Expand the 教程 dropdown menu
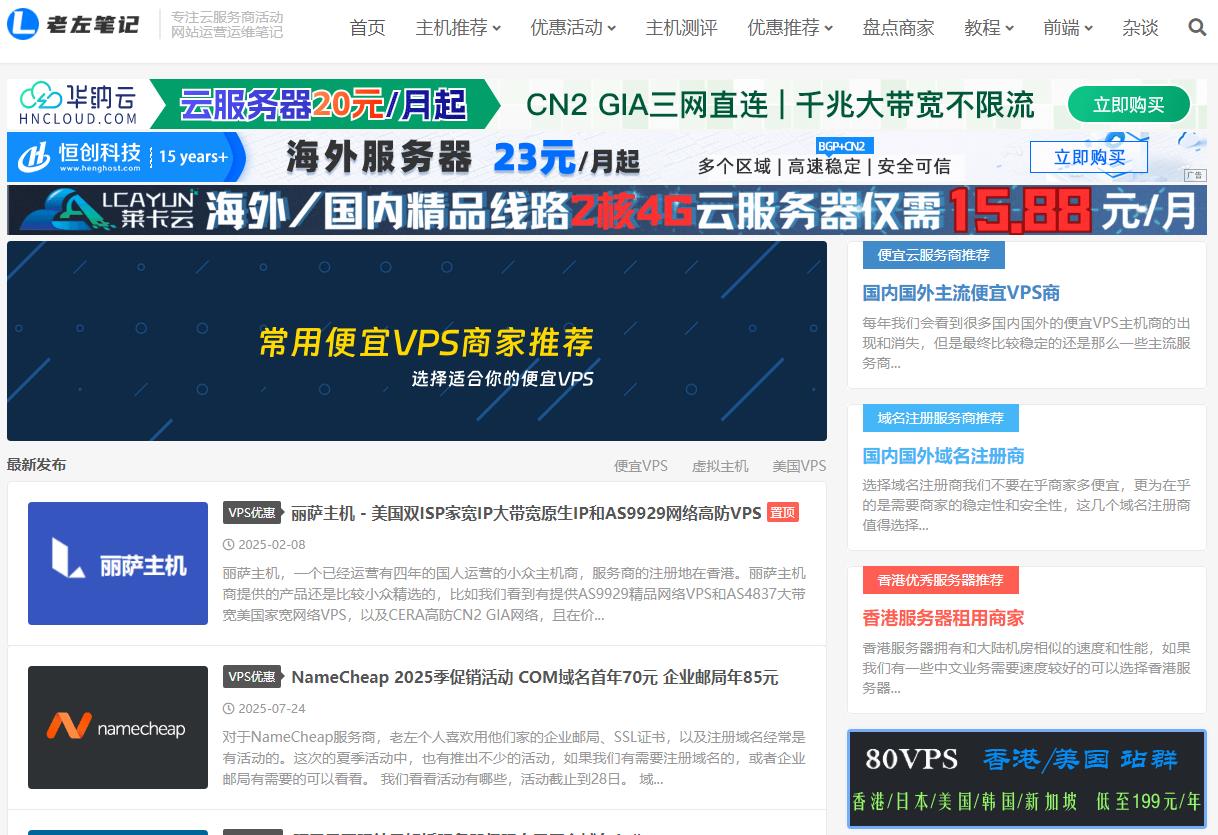Viewport: 1218px width, 835px height. (989, 28)
